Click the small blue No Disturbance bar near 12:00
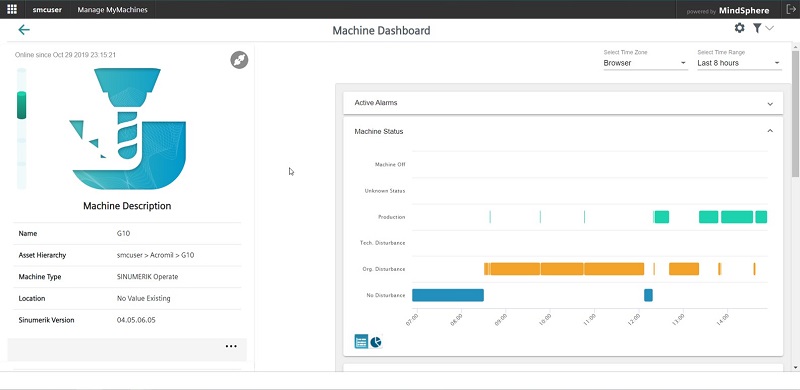Viewport: 800px width, 390px height. click(648, 295)
